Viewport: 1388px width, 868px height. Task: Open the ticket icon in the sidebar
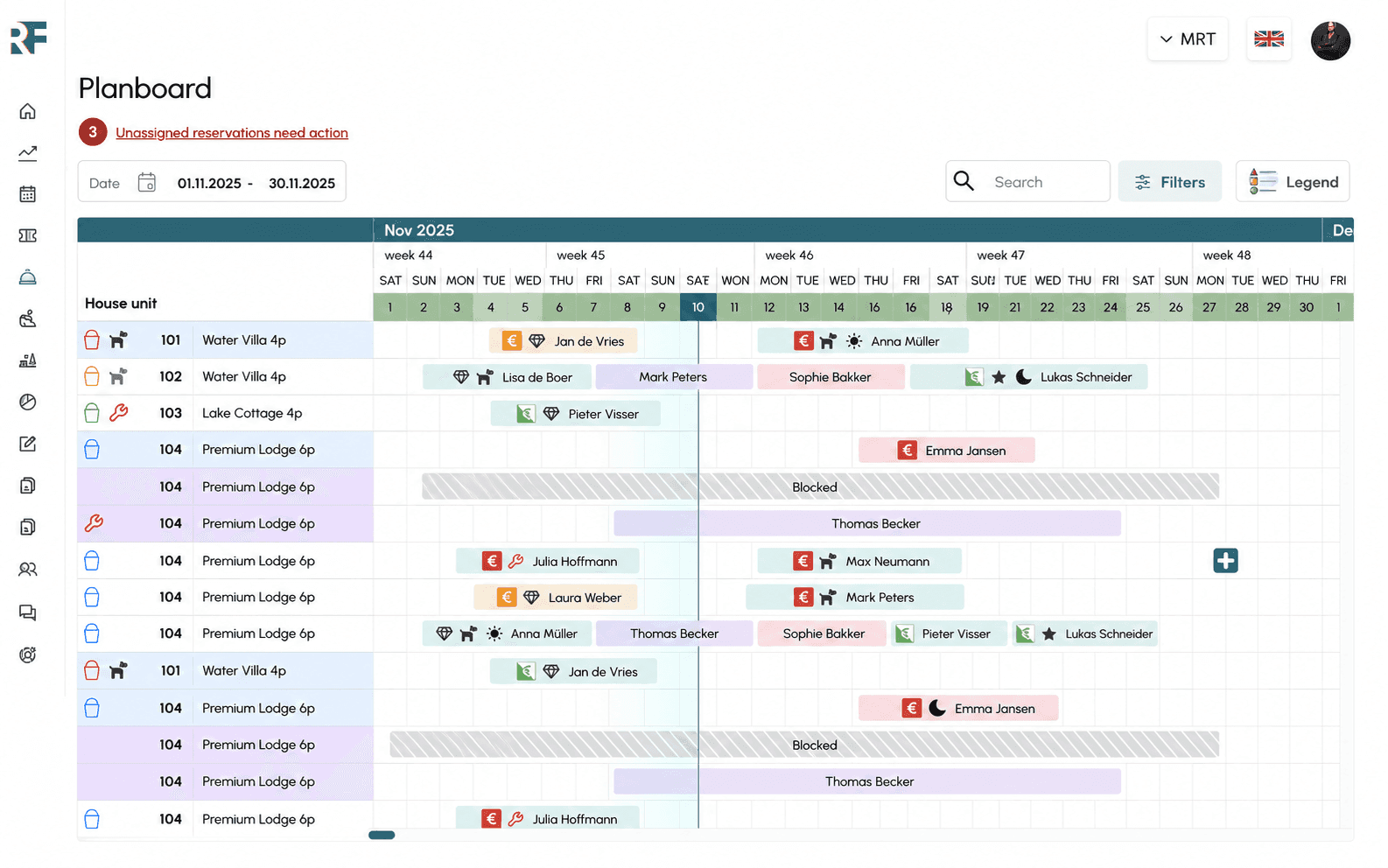28,235
